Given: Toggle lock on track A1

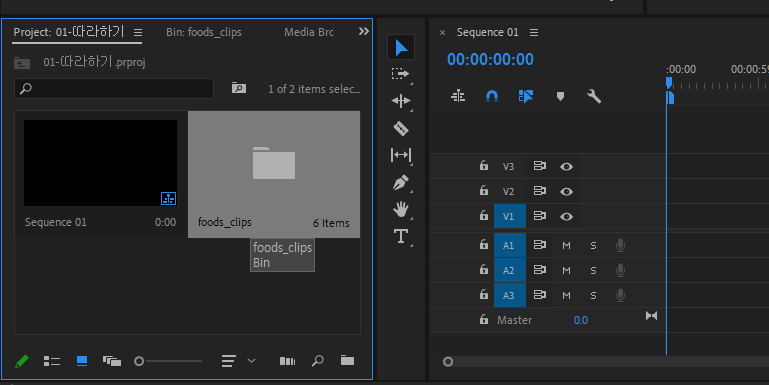Looking at the screenshot, I should [484, 245].
